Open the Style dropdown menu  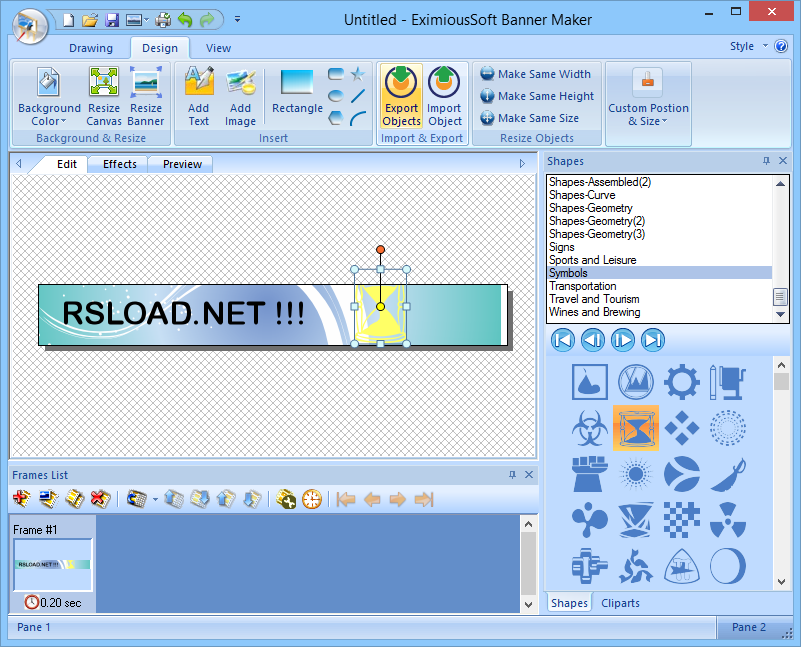pos(748,46)
